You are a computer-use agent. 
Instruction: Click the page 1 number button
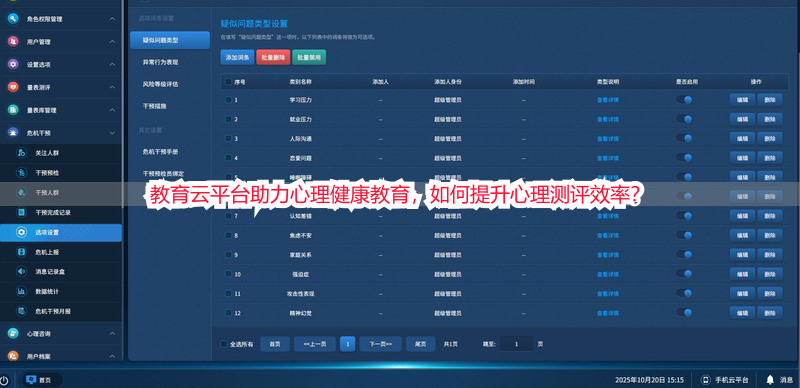347,344
